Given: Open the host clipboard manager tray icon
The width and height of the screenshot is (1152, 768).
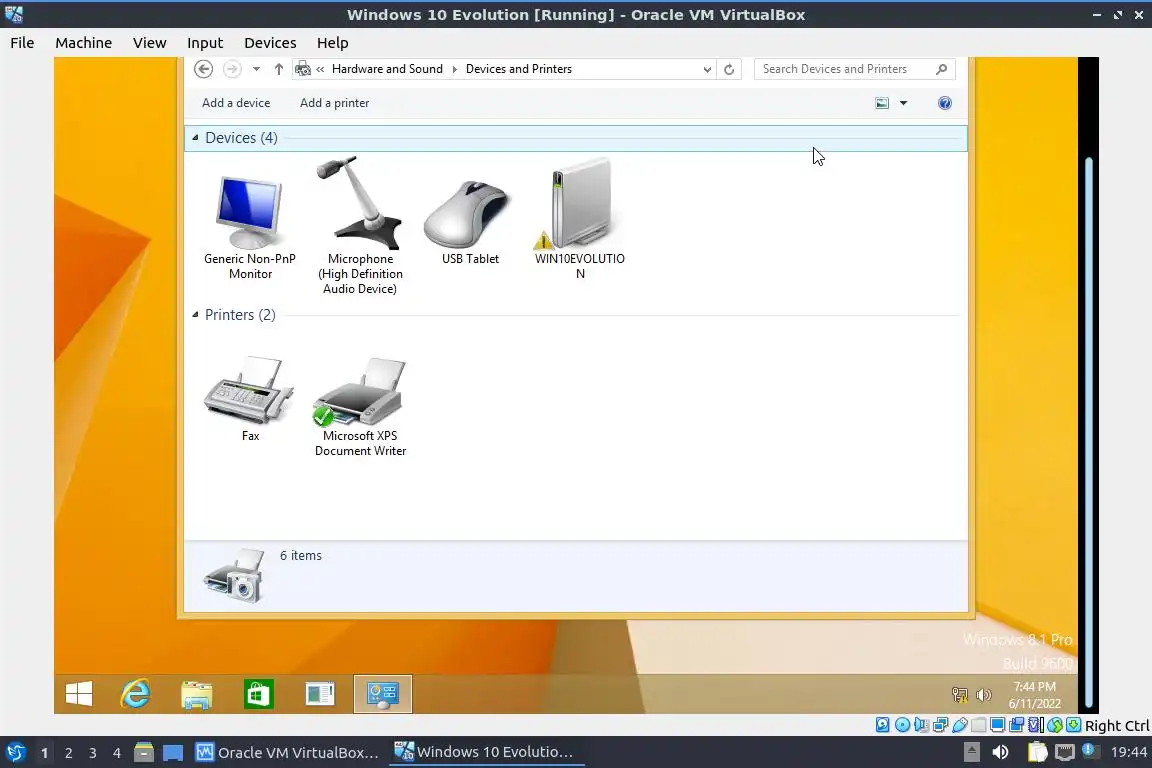Looking at the screenshot, I should [1037, 752].
